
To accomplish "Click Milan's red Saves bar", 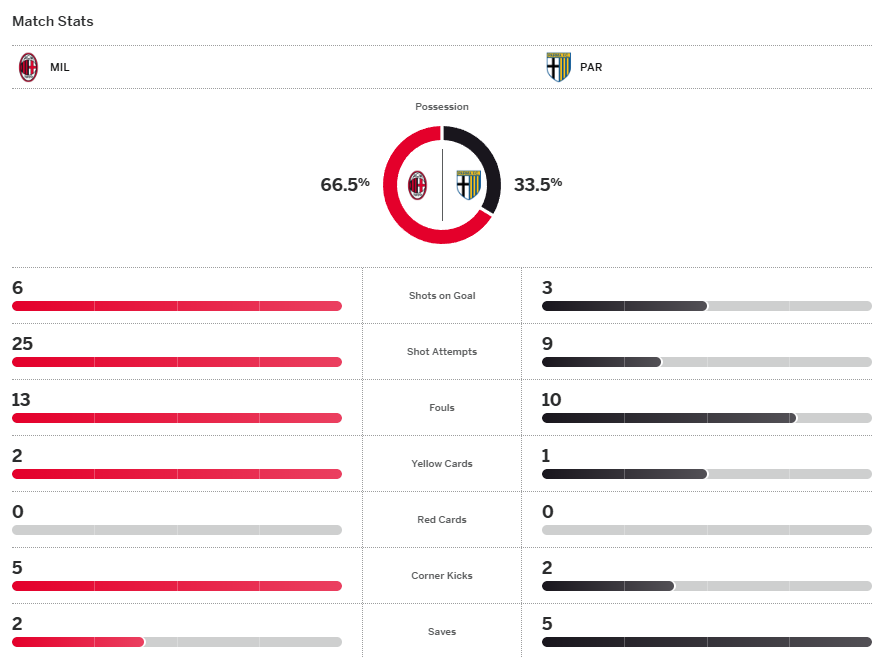I will (78, 642).
